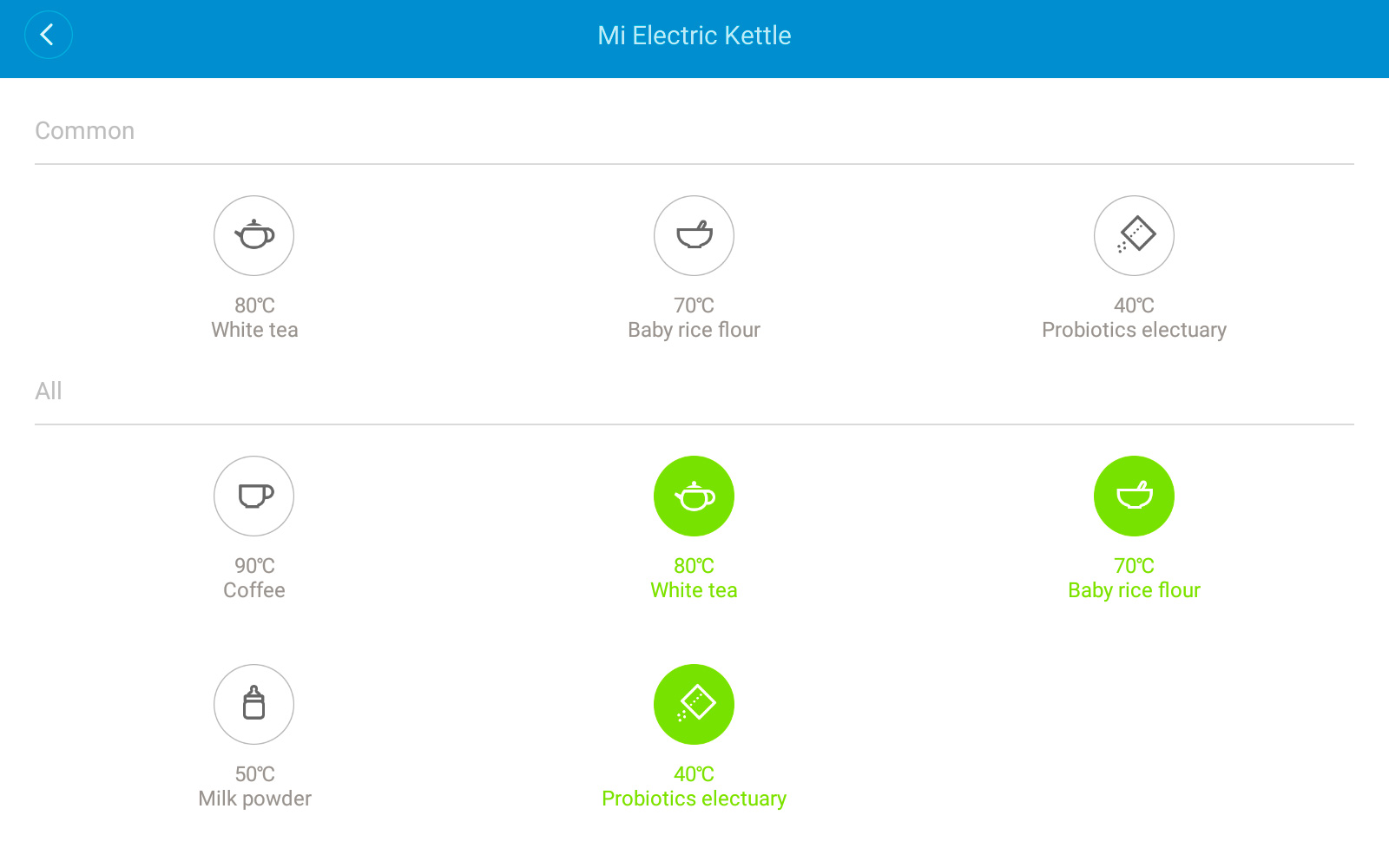
Task: Toggle off the green White tea preset
Action: 694,496
